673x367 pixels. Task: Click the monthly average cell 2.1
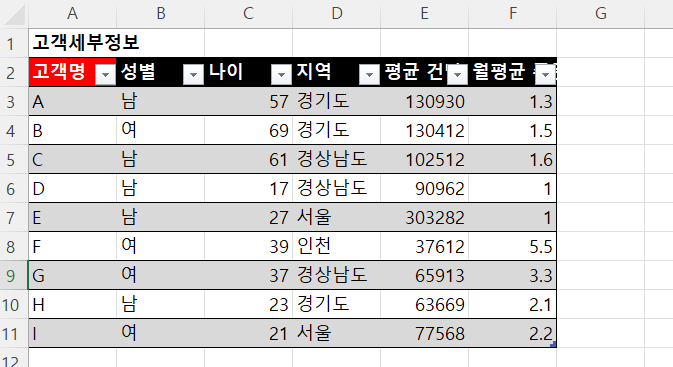point(512,304)
